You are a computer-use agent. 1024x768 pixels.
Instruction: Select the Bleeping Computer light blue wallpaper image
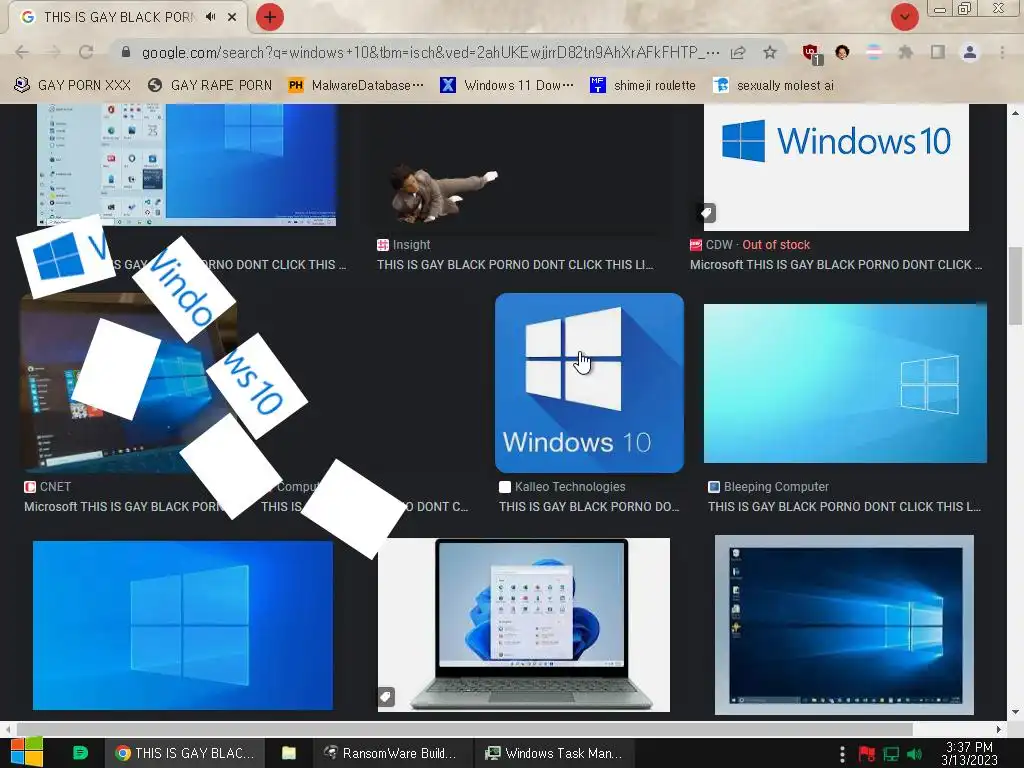click(845, 383)
